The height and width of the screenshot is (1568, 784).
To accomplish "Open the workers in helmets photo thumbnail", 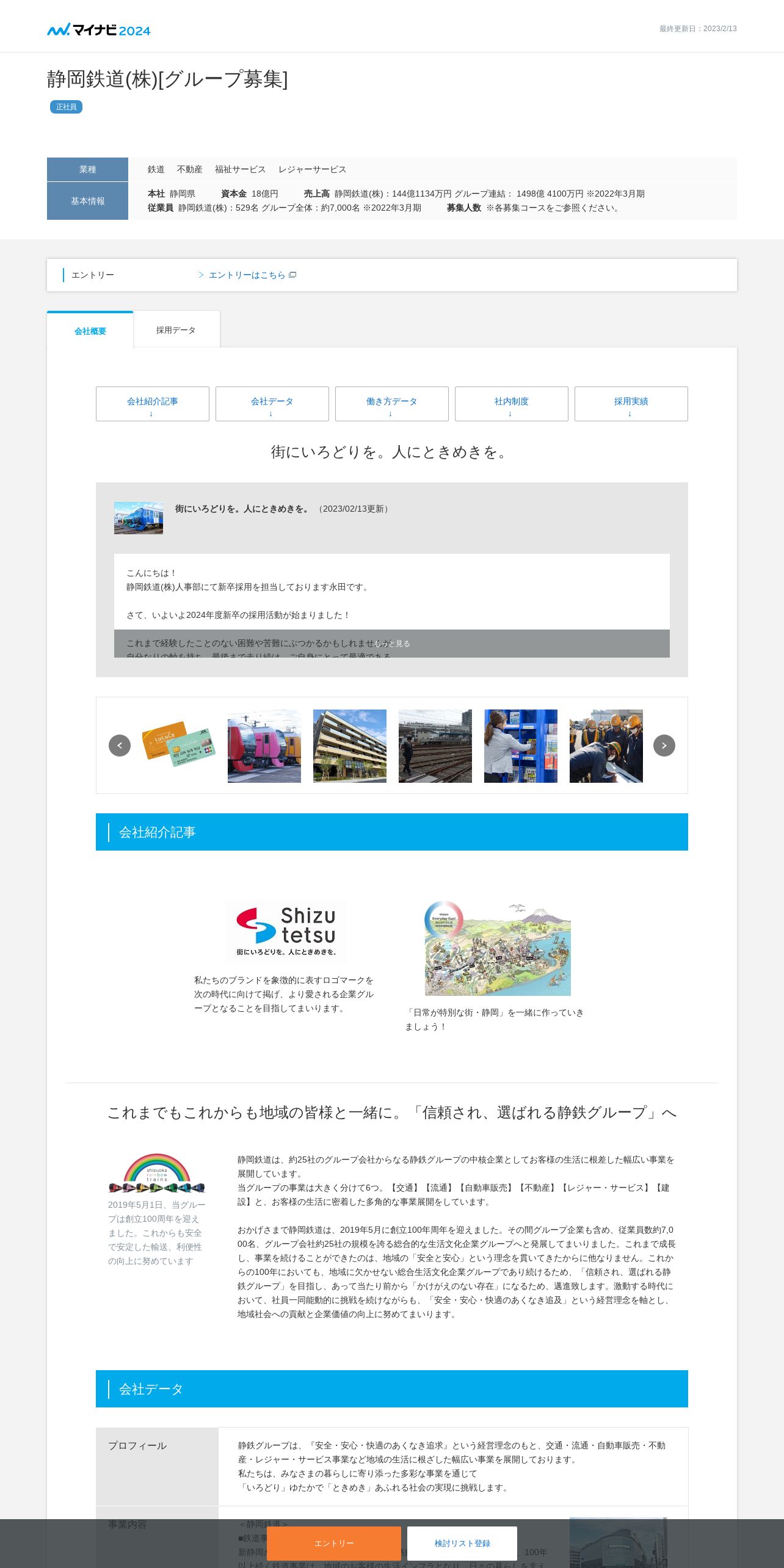I will coord(606,746).
